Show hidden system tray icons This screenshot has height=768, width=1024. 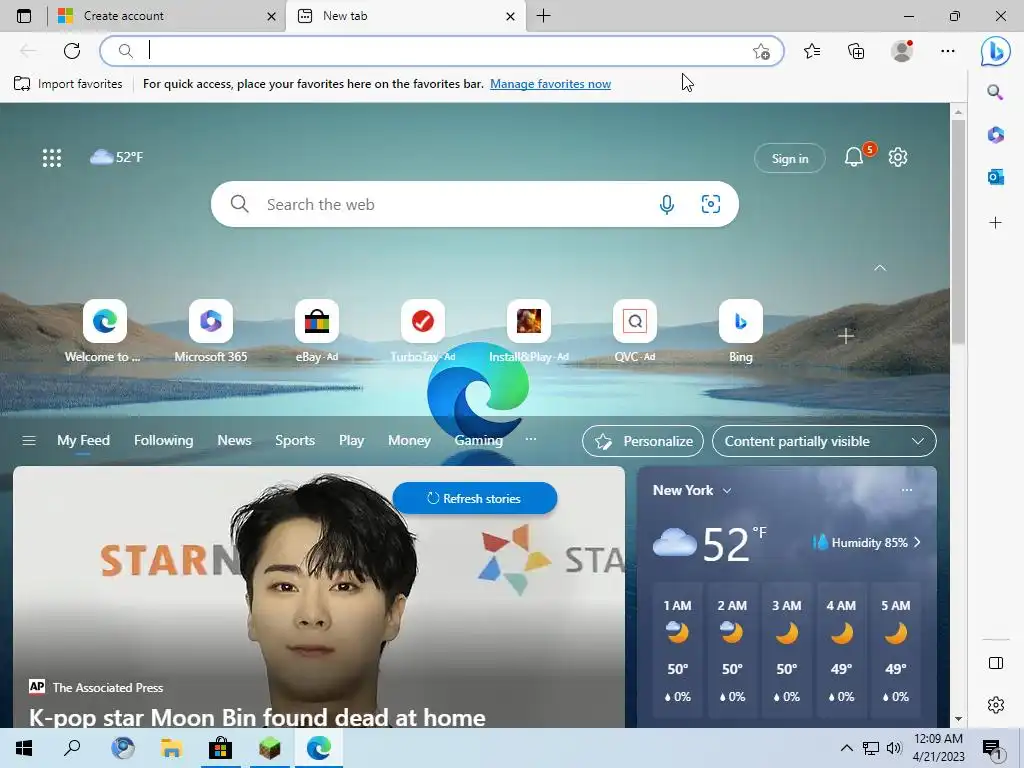pos(846,748)
